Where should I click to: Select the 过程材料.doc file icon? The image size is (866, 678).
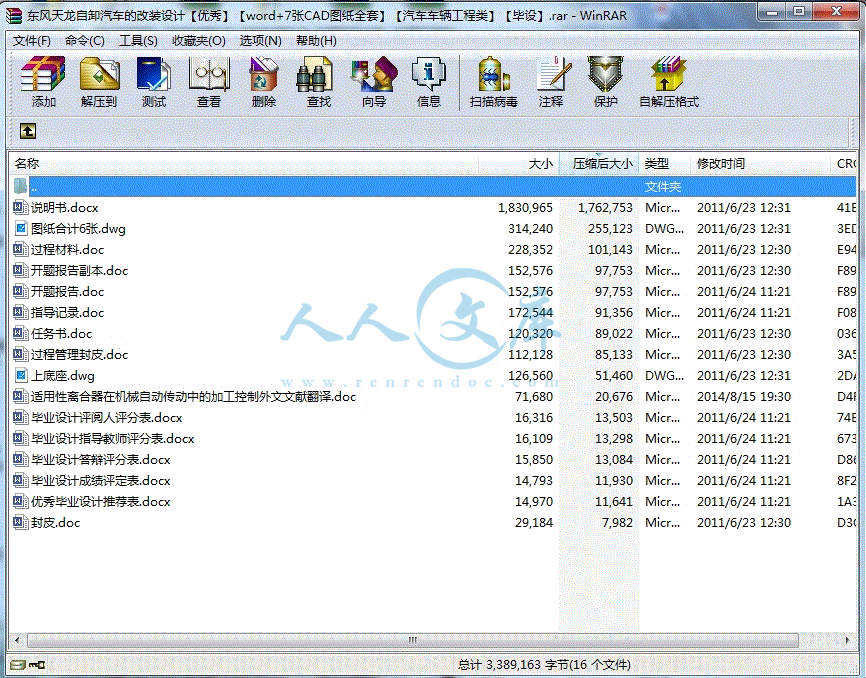click(20, 250)
